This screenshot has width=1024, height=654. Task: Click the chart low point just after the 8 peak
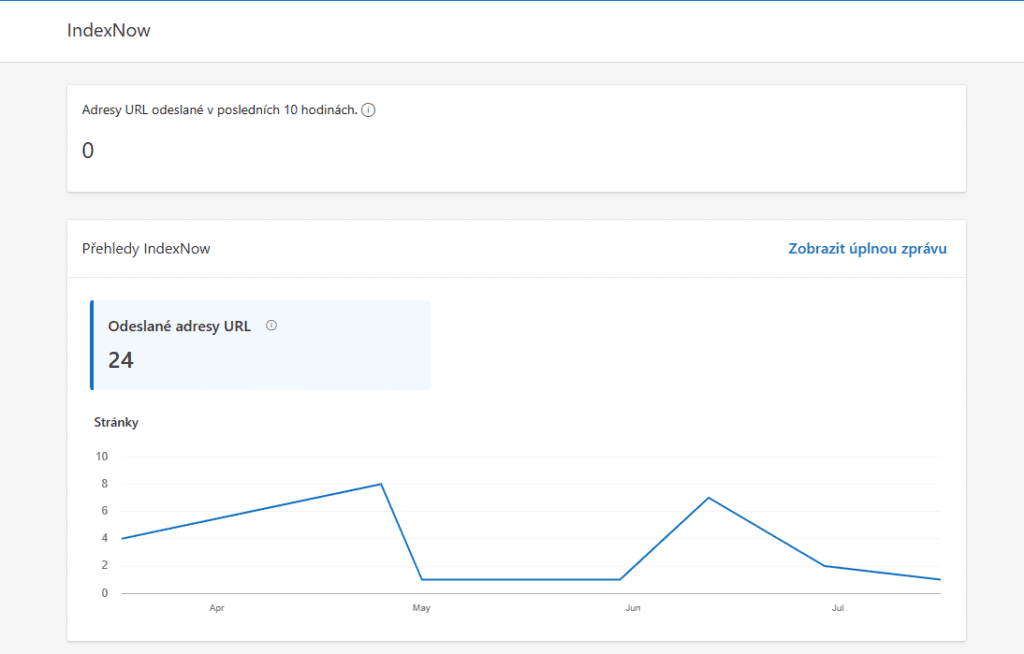pyautogui.click(x=421, y=579)
